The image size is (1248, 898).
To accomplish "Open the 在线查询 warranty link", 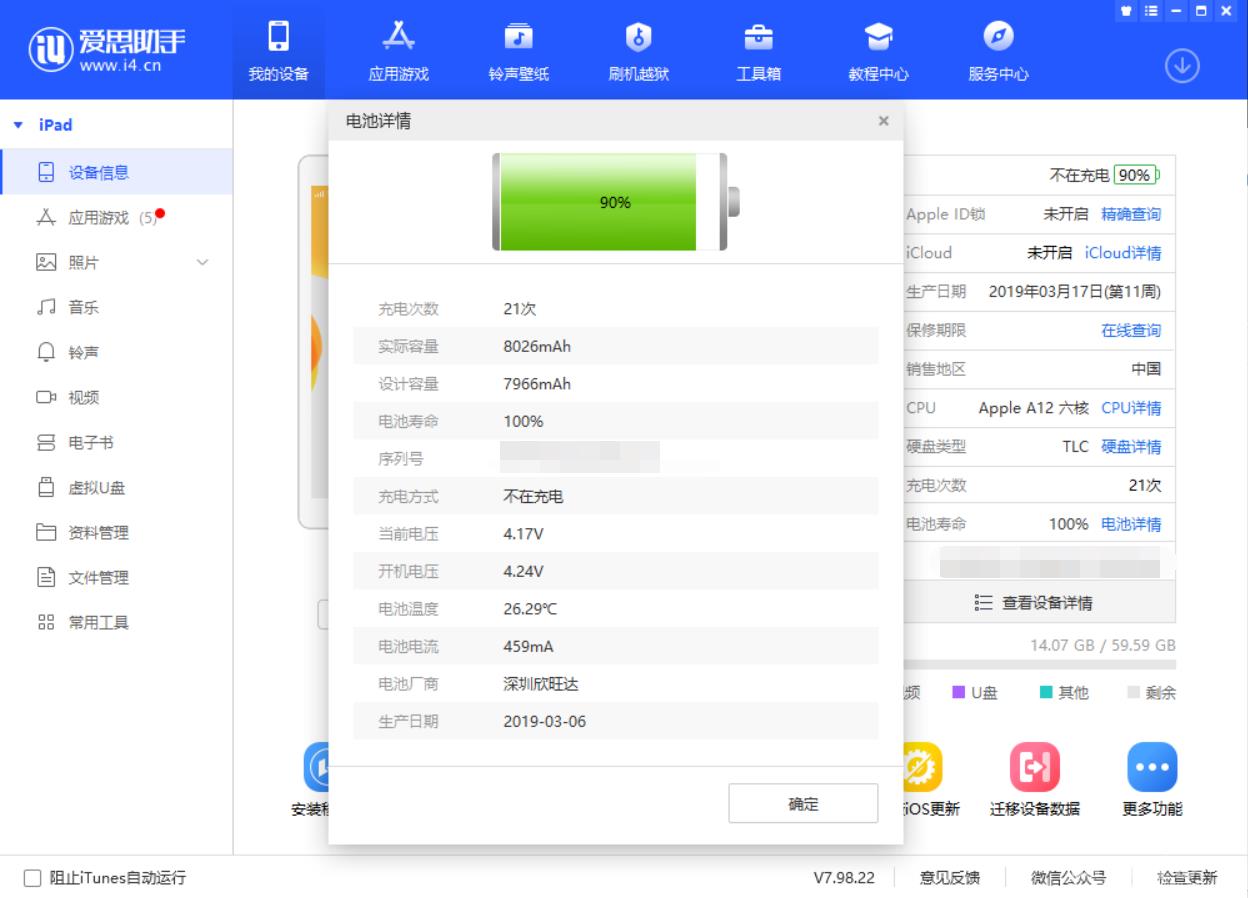I will (1130, 330).
